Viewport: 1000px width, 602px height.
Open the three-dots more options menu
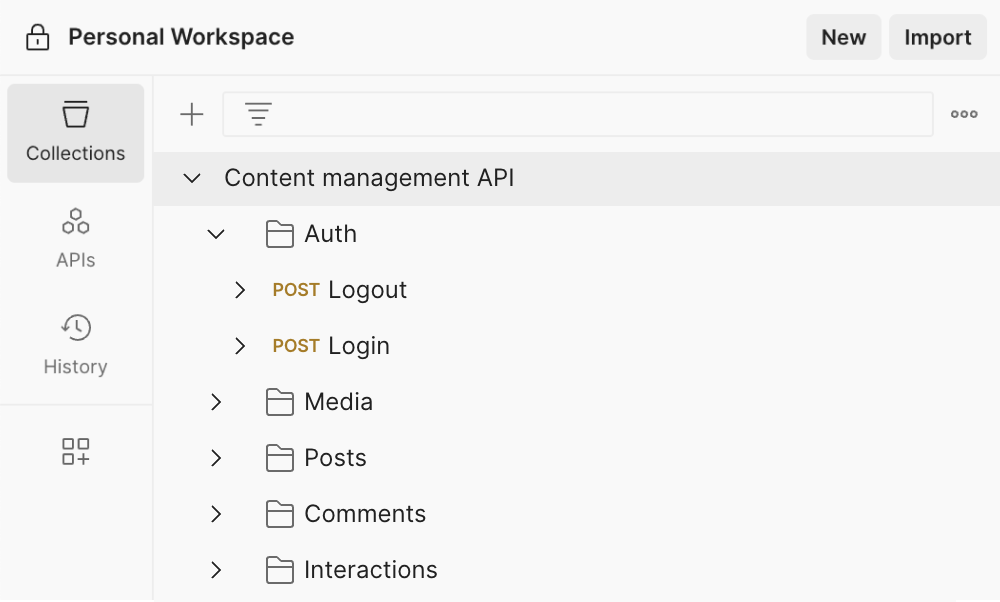coord(964,115)
